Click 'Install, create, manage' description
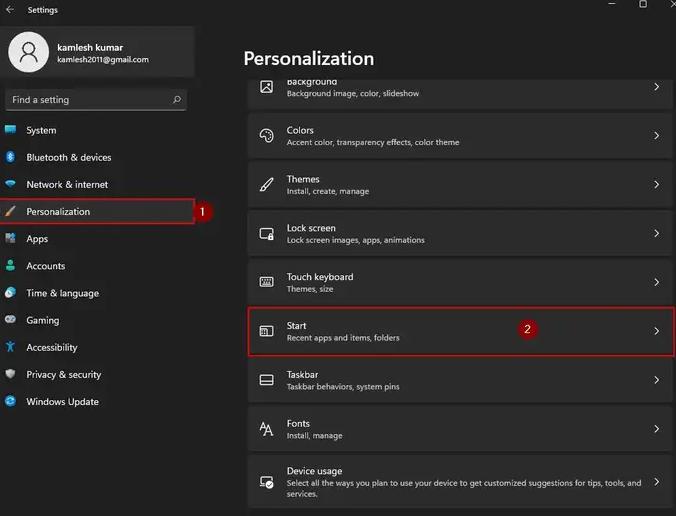The image size is (676, 516). point(328,191)
